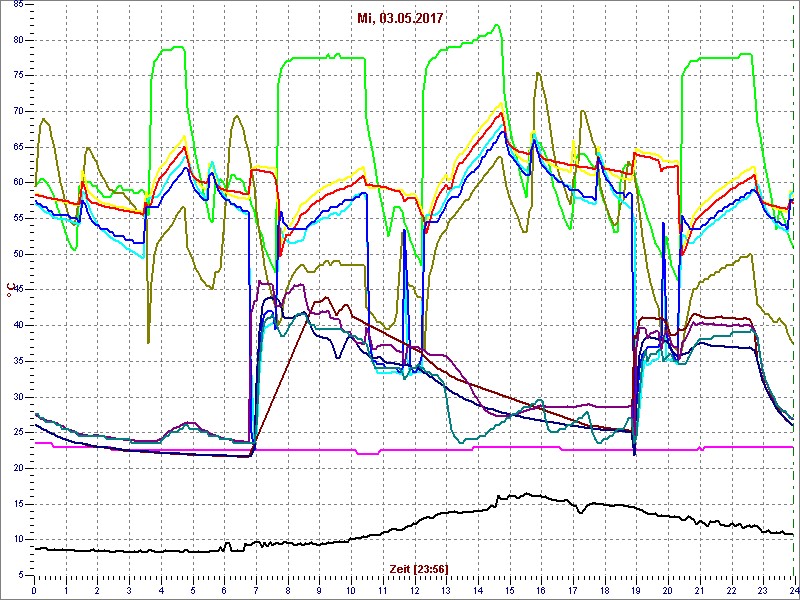Image resolution: width=800 pixels, height=600 pixels.
Task: Select the 40 temperature axis label
Action: pyautogui.click(x=18, y=326)
